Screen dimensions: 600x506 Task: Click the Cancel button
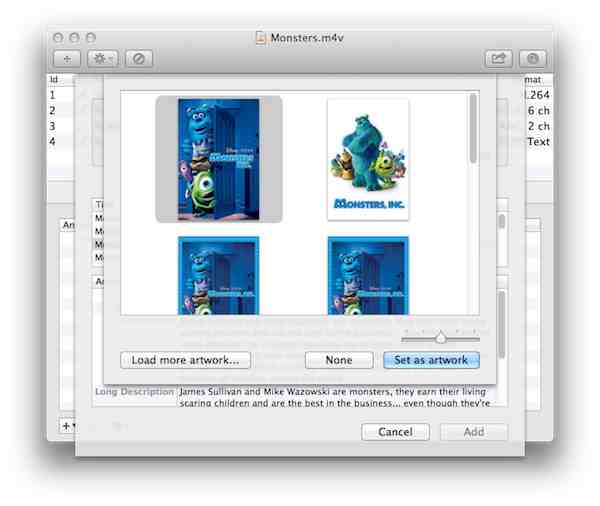[x=395, y=432]
